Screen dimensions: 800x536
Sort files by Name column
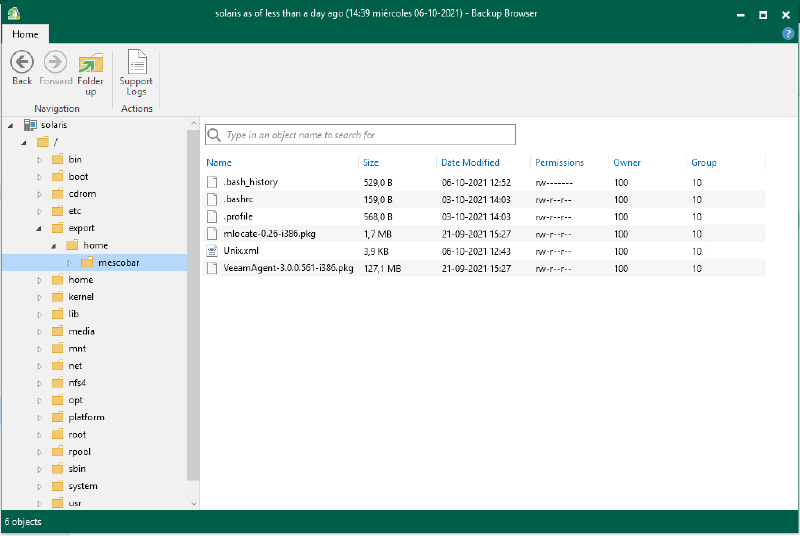coord(219,163)
